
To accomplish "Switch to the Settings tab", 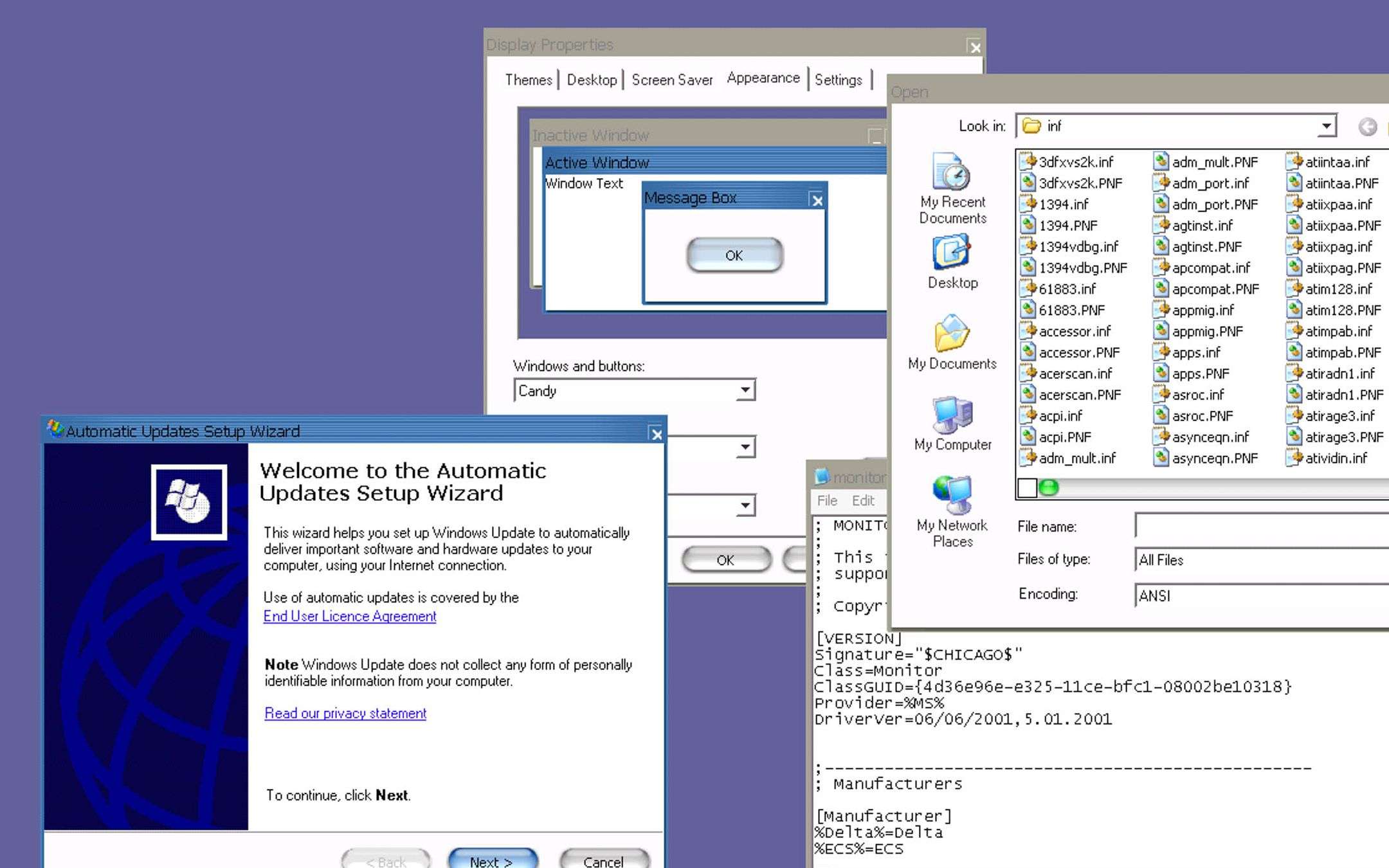I will point(839,80).
